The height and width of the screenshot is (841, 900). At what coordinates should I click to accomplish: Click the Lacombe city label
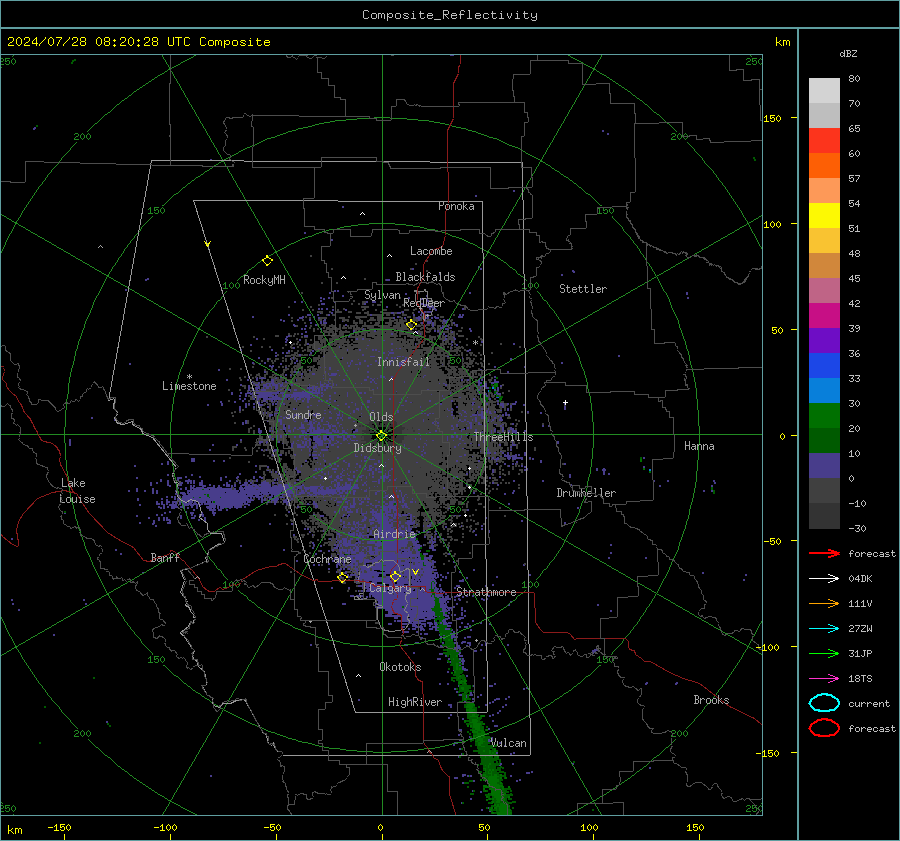point(431,251)
